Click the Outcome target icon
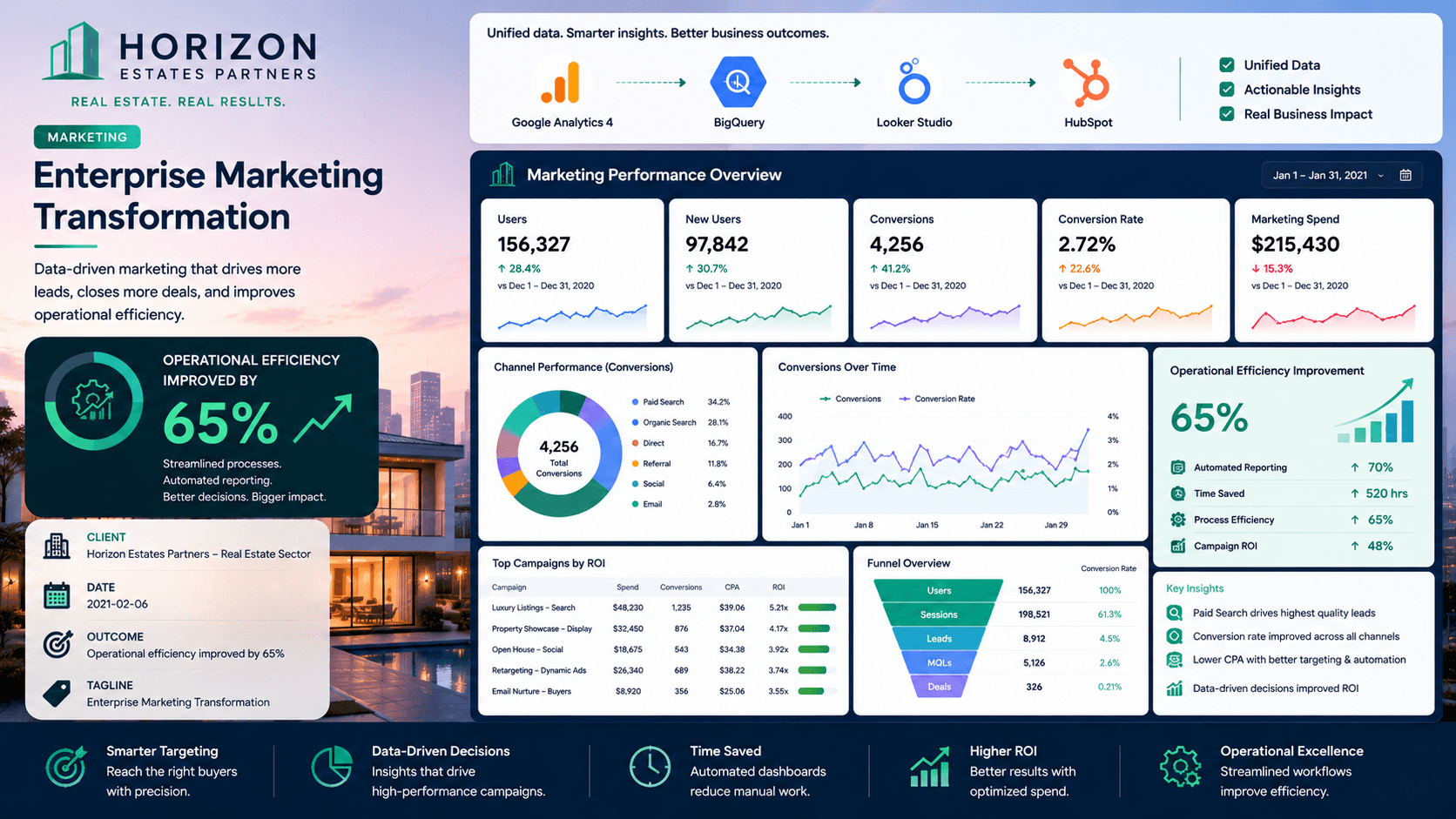1456x819 pixels. (x=57, y=644)
